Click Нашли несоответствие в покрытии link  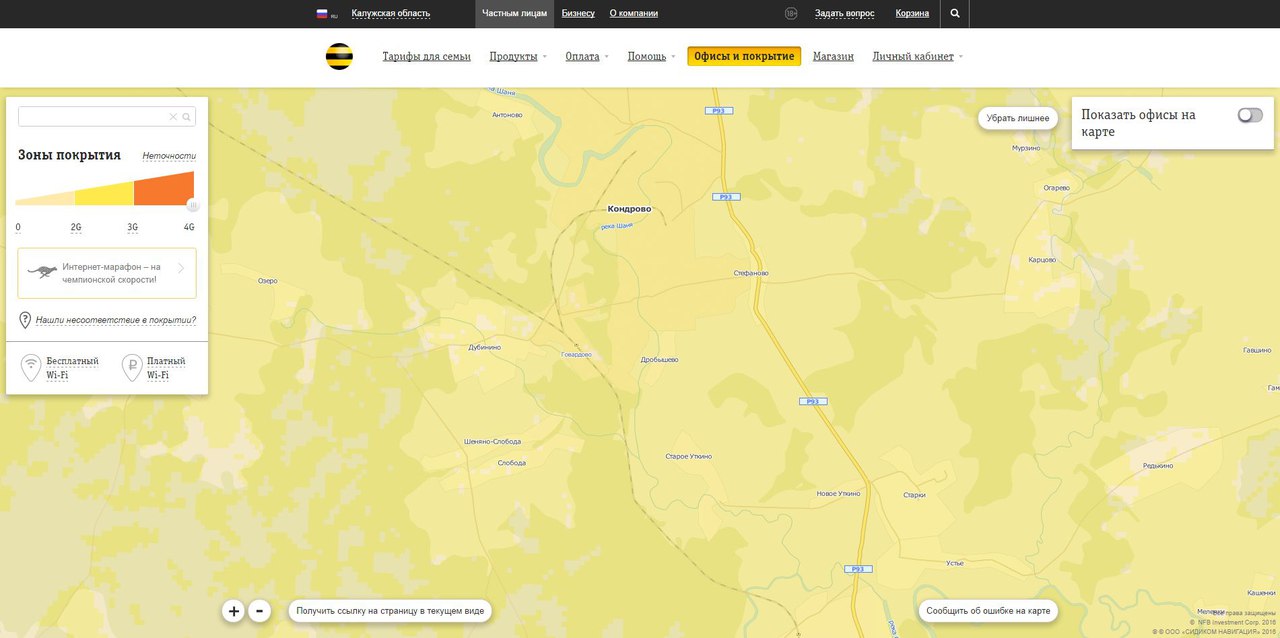coord(116,320)
